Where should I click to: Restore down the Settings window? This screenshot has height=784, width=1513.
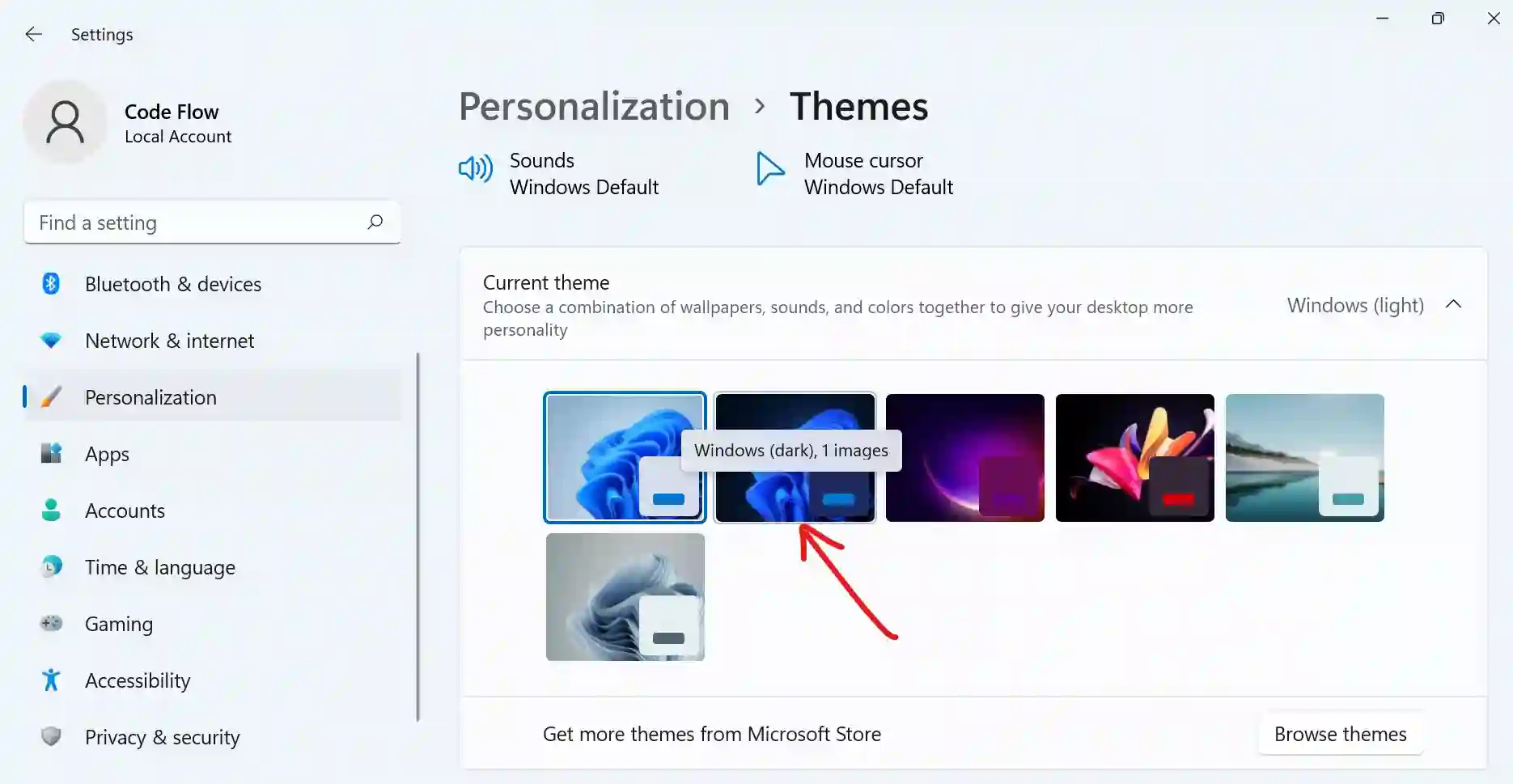[x=1438, y=18]
